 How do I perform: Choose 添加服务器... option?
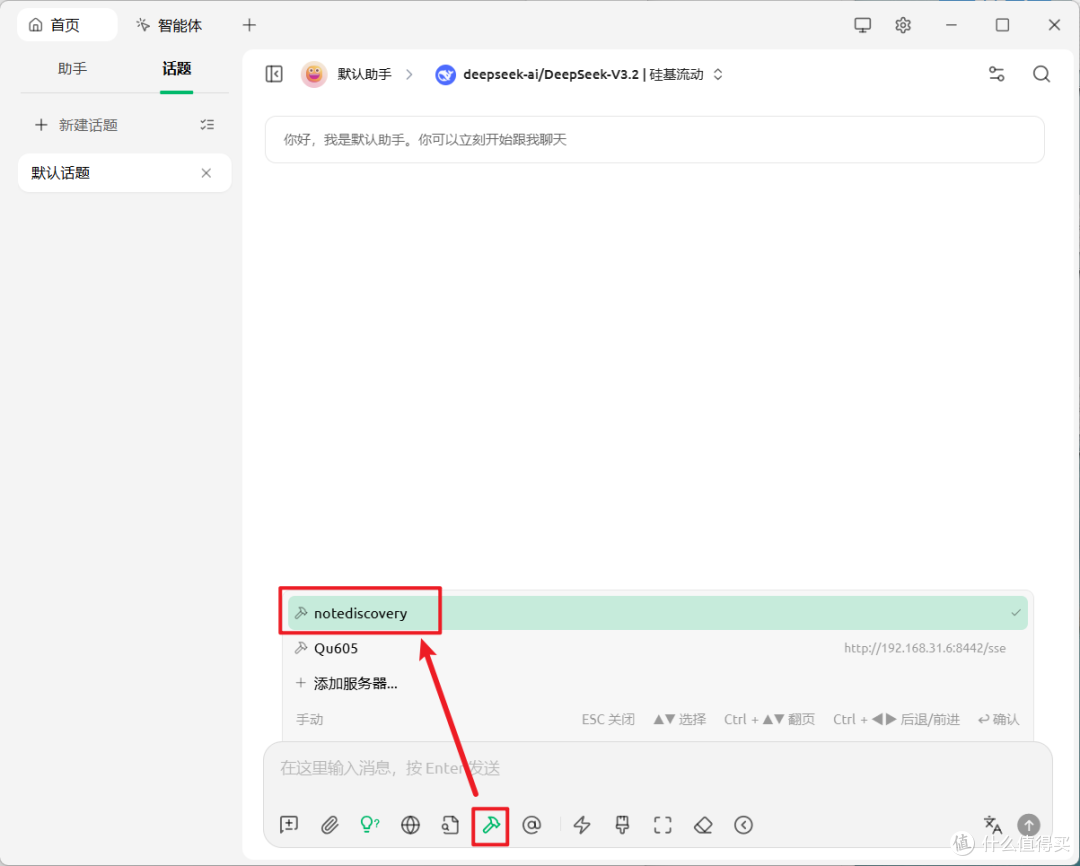(658, 683)
